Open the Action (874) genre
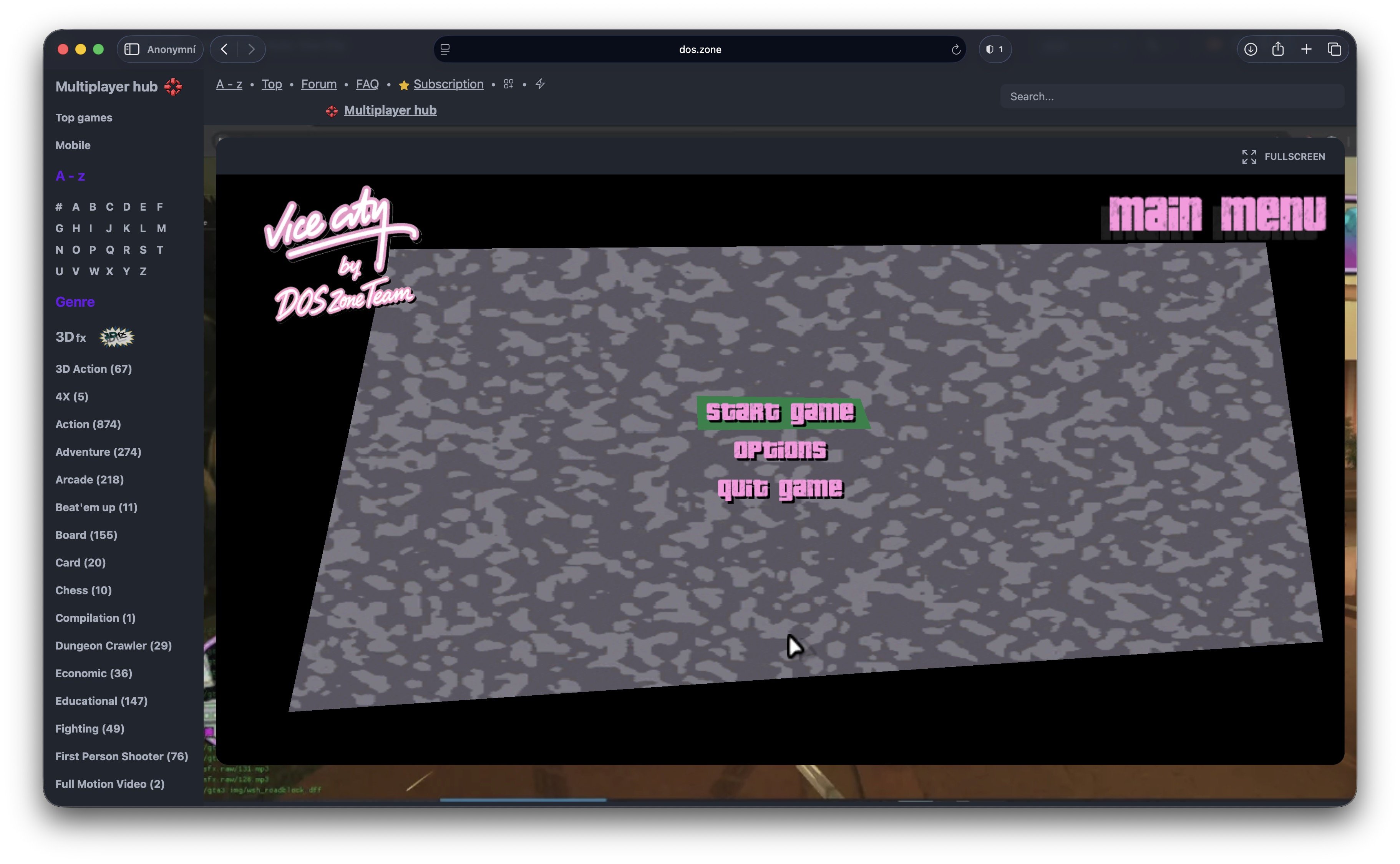The image size is (1400, 864). pos(88,424)
